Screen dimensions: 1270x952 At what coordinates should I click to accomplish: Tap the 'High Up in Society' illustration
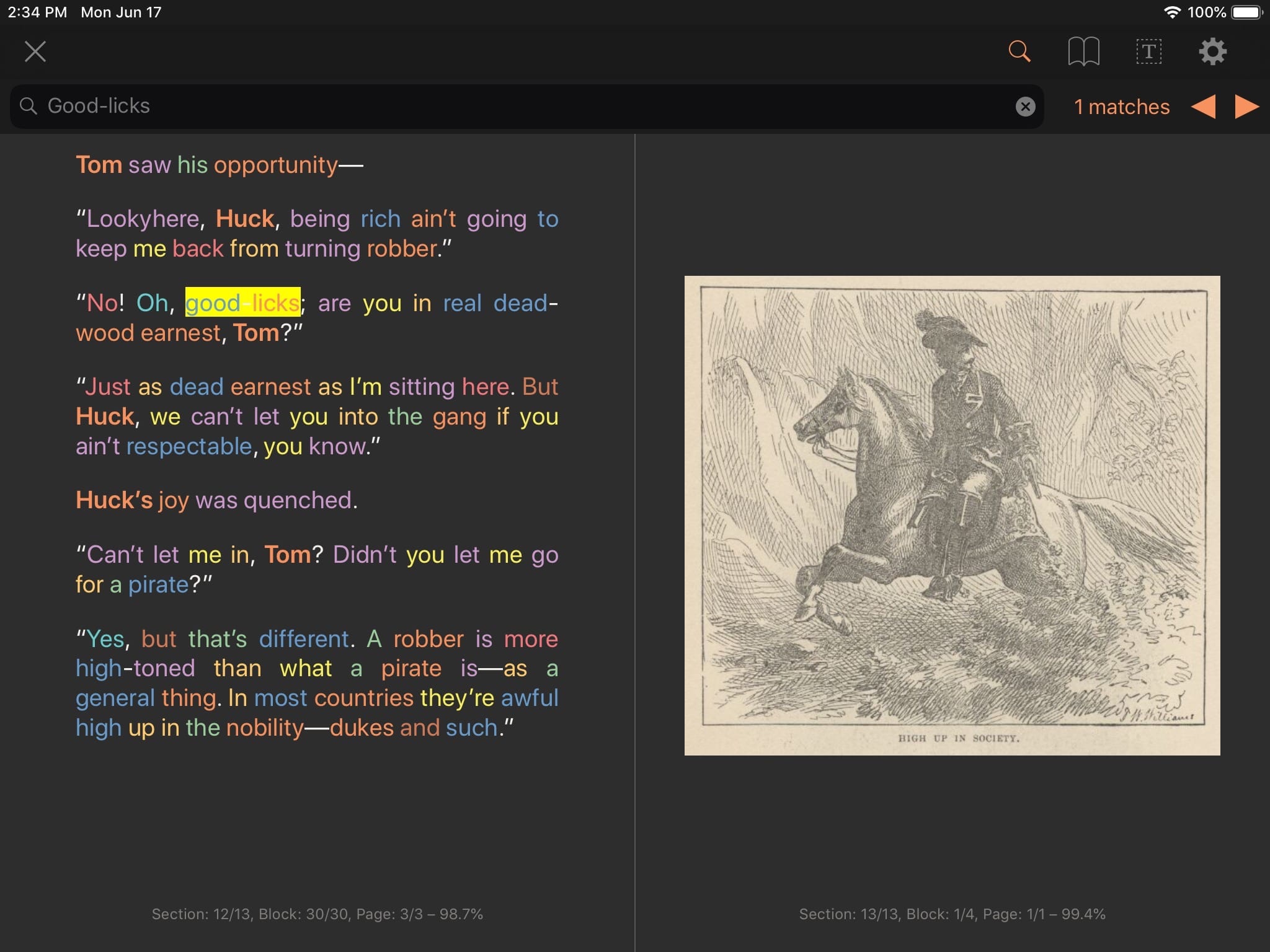[x=952, y=515]
